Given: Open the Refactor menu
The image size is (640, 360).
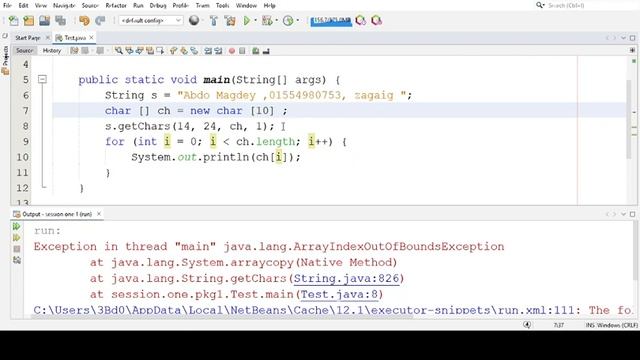Looking at the screenshot, I should (x=116, y=5).
